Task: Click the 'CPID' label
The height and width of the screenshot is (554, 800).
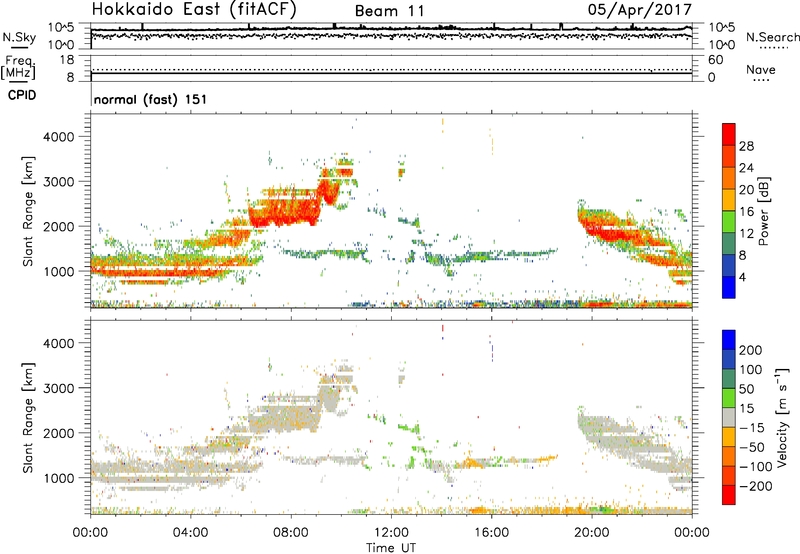Action: point(22,95)
